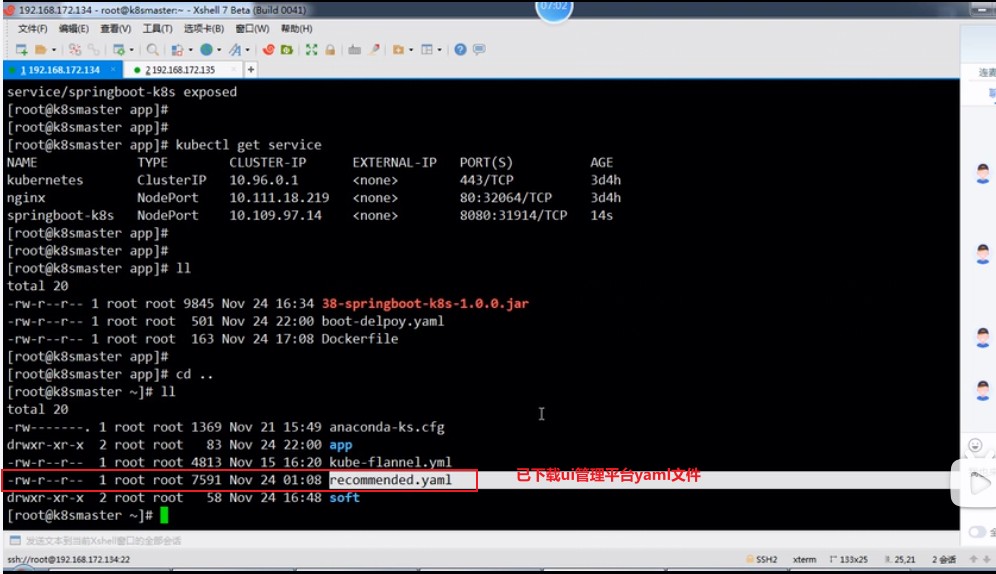Click the Disconnect link icon
This screenshot has height=574, width=996.
coord(93,50)
